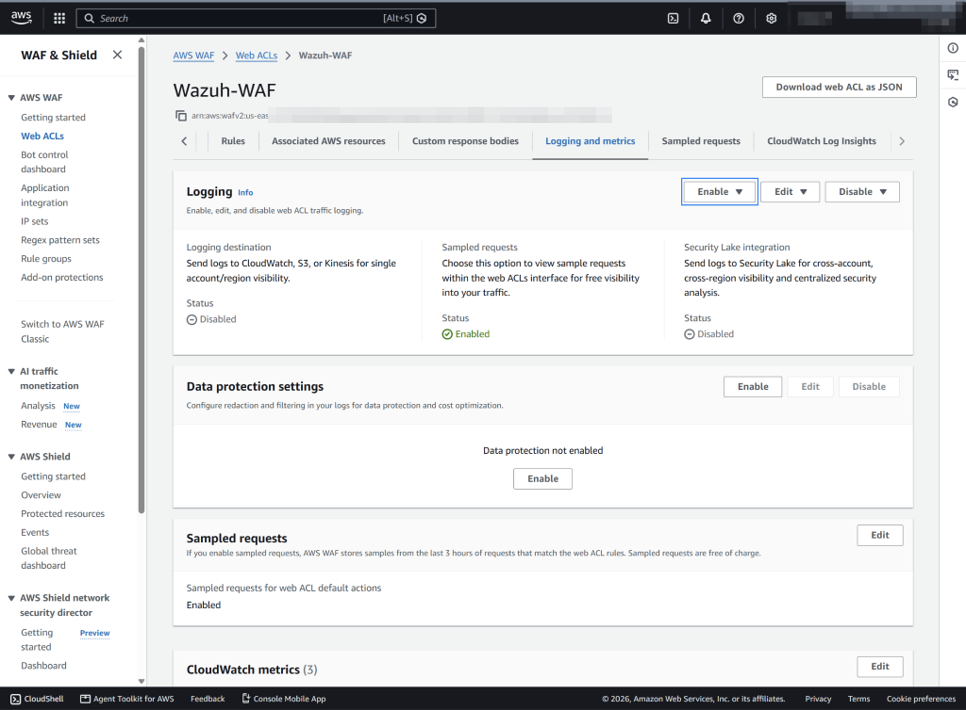Click the centered Enable button under Data protection not enabled
This screenshot has height=710, width=966.
(x=543, y=479)
